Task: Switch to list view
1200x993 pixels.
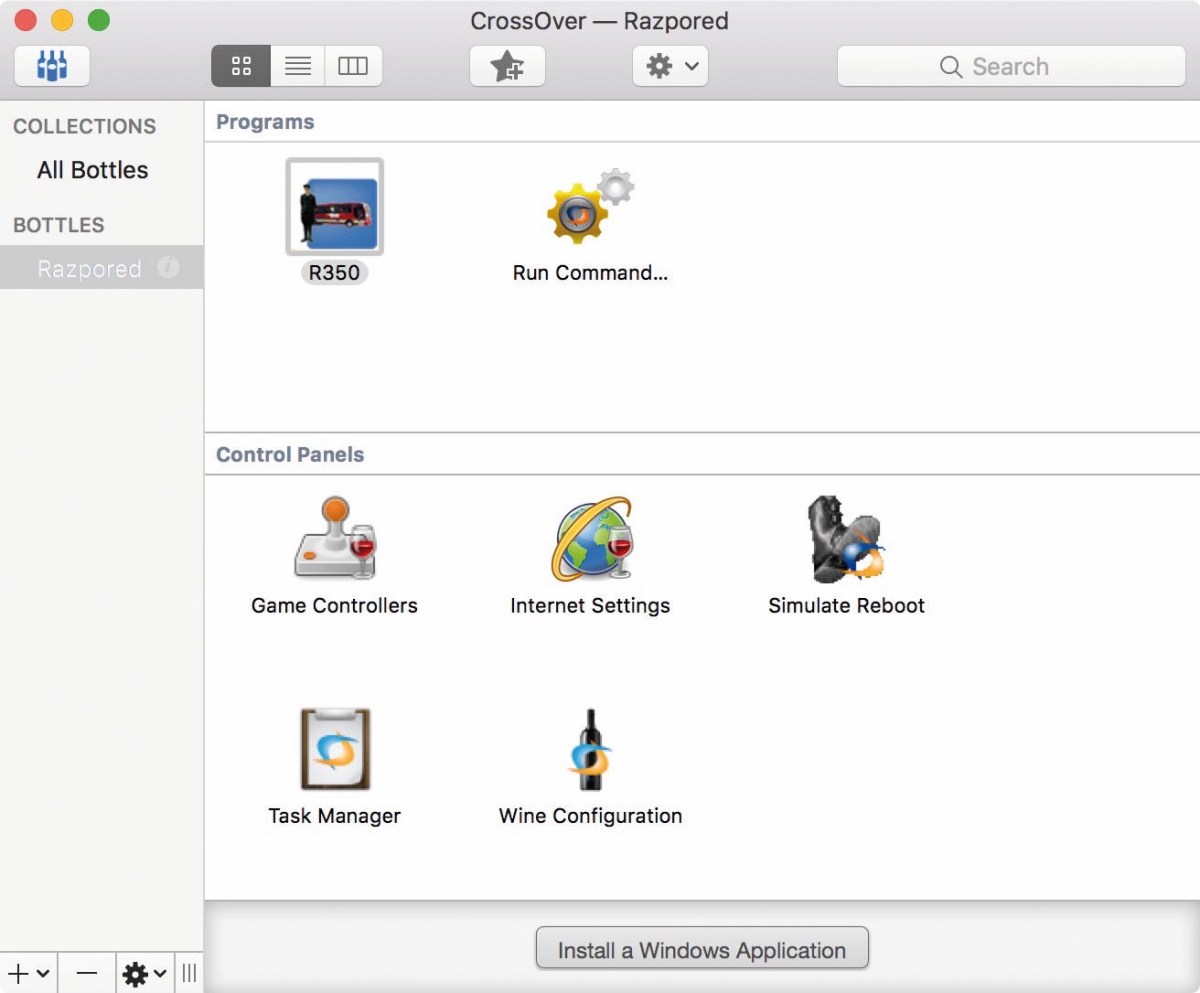Action: point(297,67)
